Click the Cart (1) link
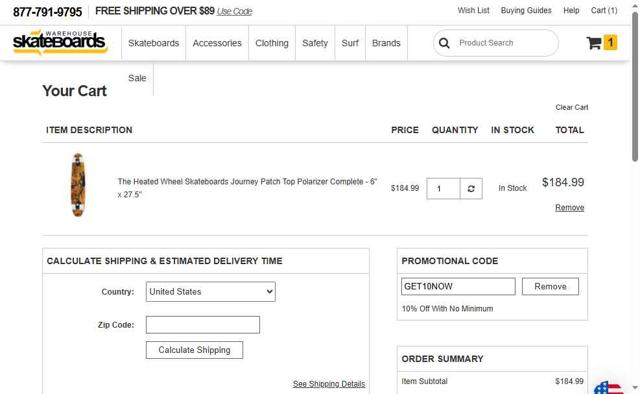This screenshot has width=640, height=394. pos(604,11)
